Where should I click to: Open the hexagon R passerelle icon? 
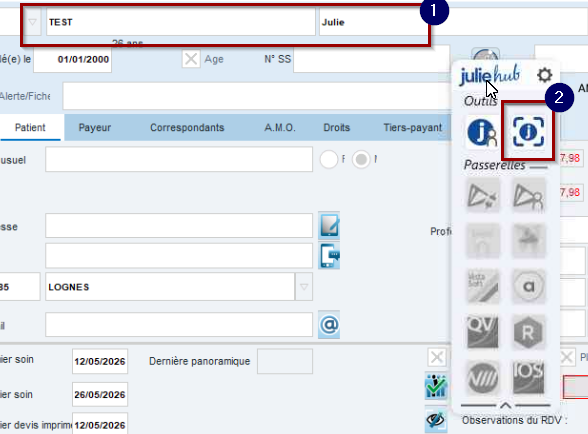click(528, 332)
